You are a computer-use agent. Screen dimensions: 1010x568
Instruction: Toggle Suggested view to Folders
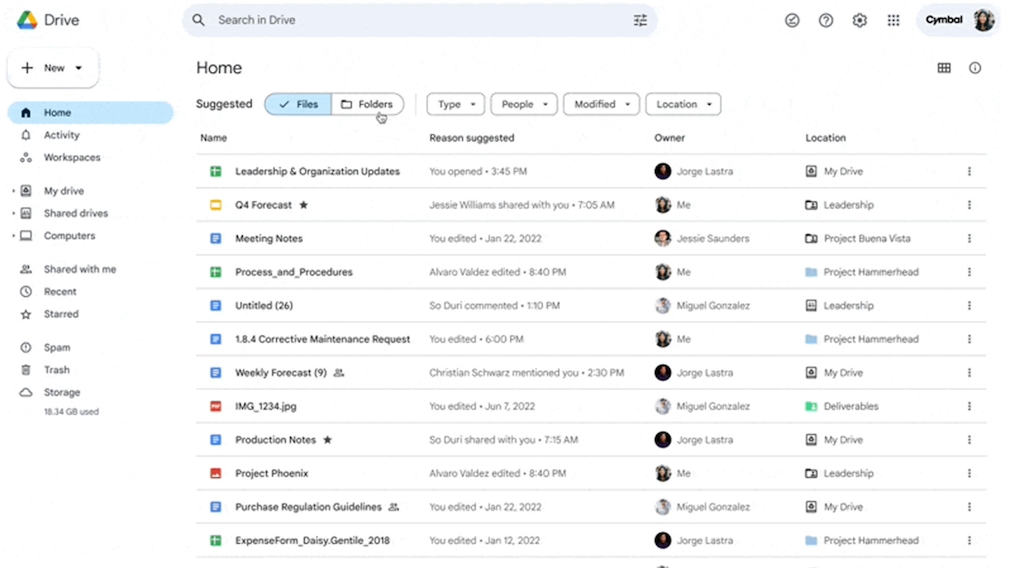[367, 104]
